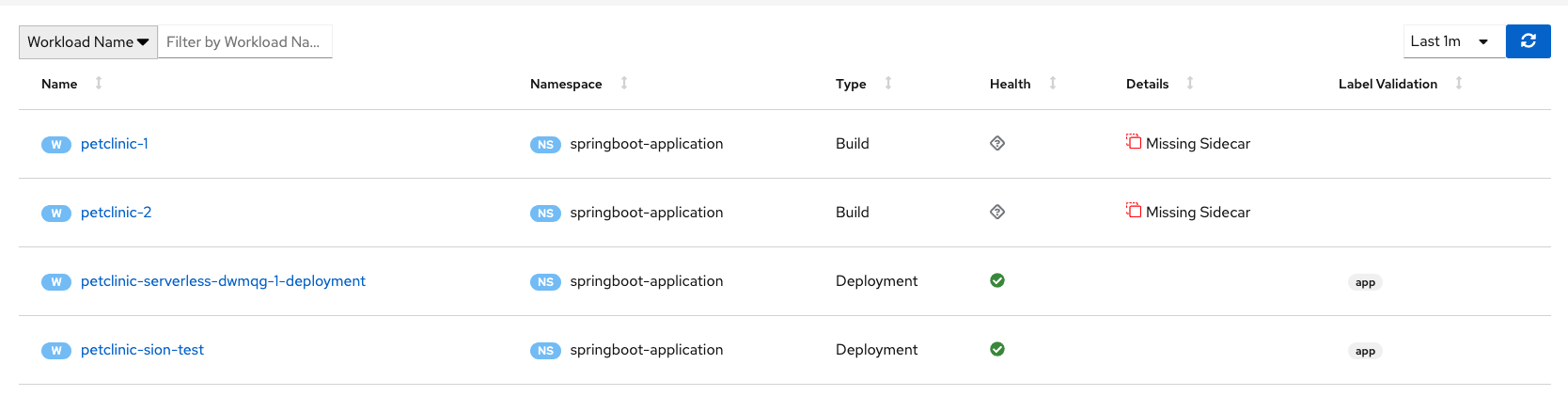The width and height of the screenshot is (1568, 396).
Task: Open the petclinic-1 workload link
Action: [x=115, y=144]
